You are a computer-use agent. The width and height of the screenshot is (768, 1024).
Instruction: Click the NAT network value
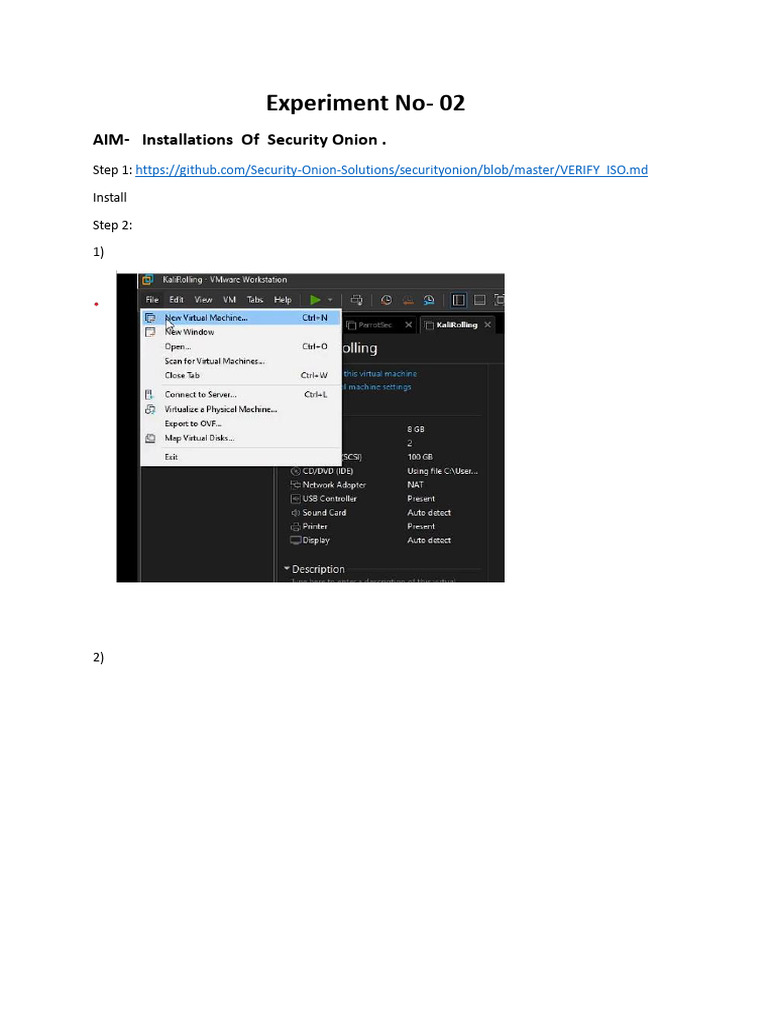(415, 485)
